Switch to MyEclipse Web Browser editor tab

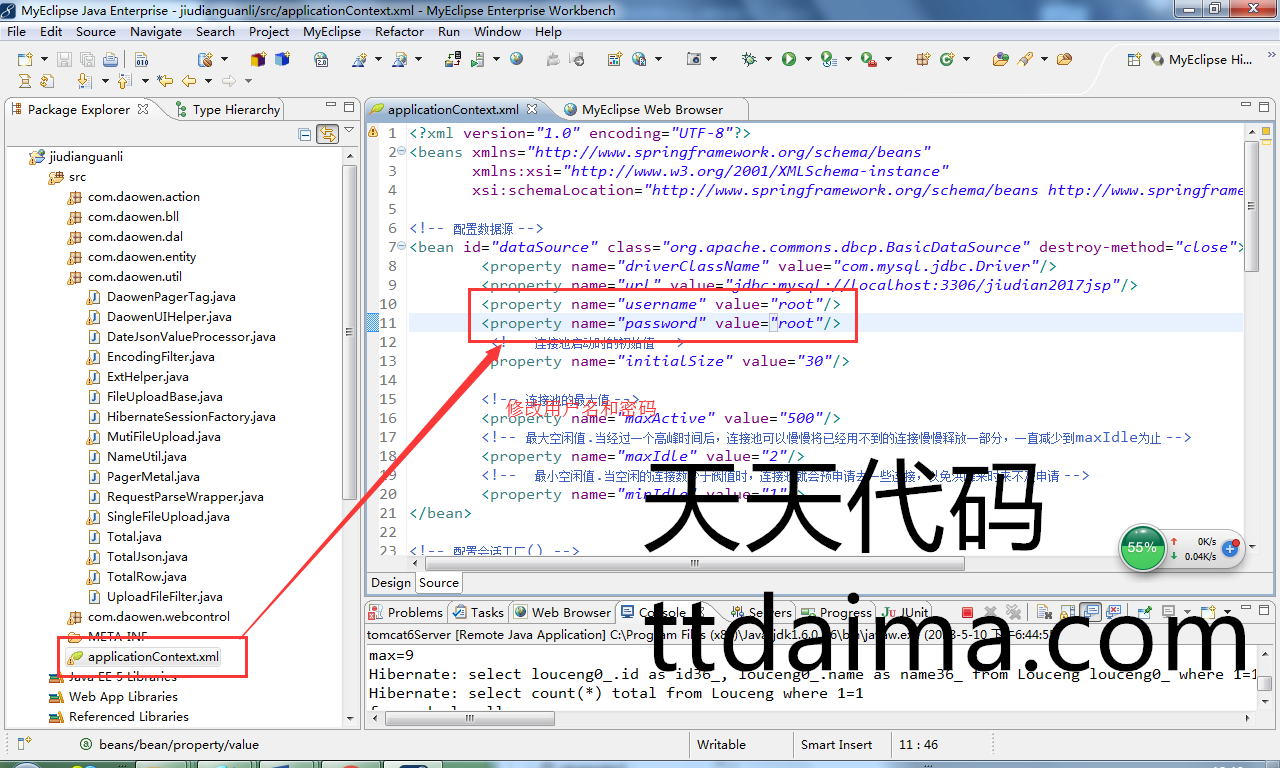[x=651, y=110]
